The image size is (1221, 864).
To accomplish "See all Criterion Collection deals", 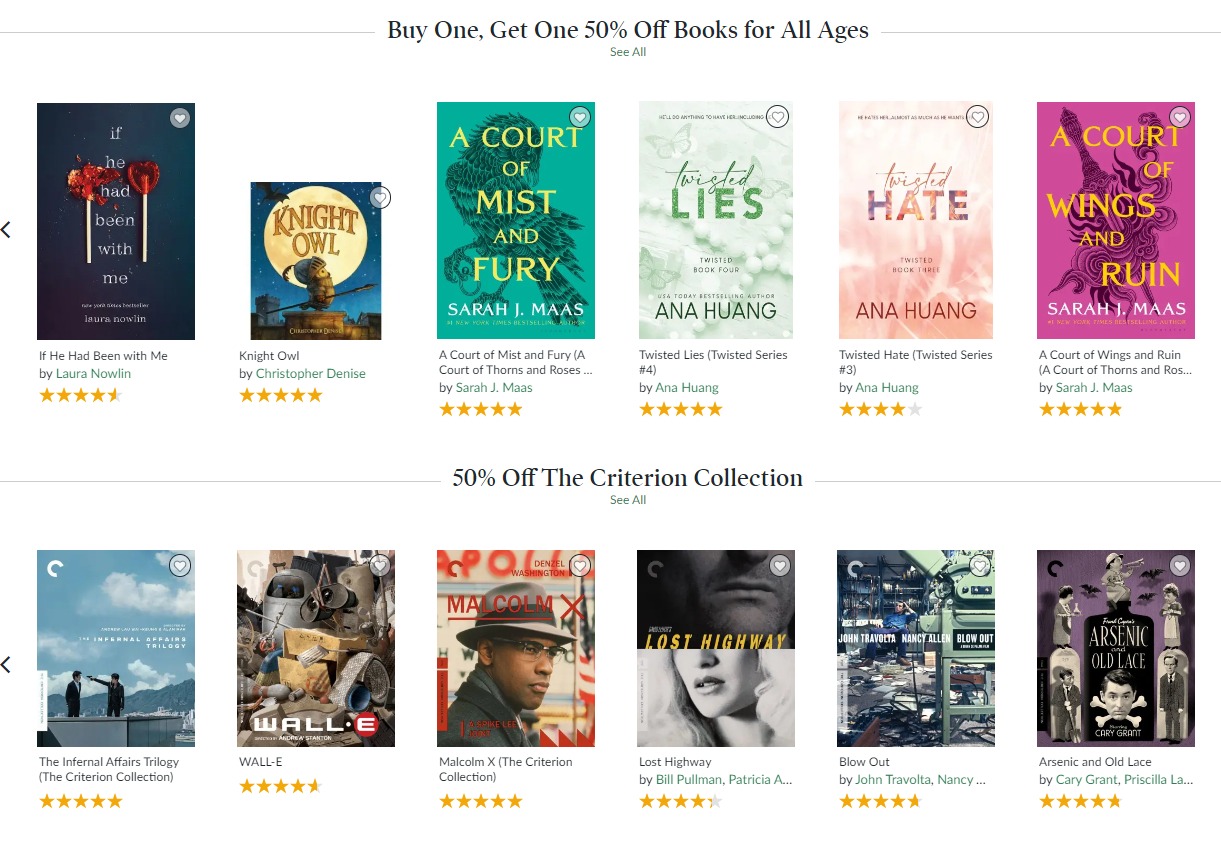I will 628,500.
